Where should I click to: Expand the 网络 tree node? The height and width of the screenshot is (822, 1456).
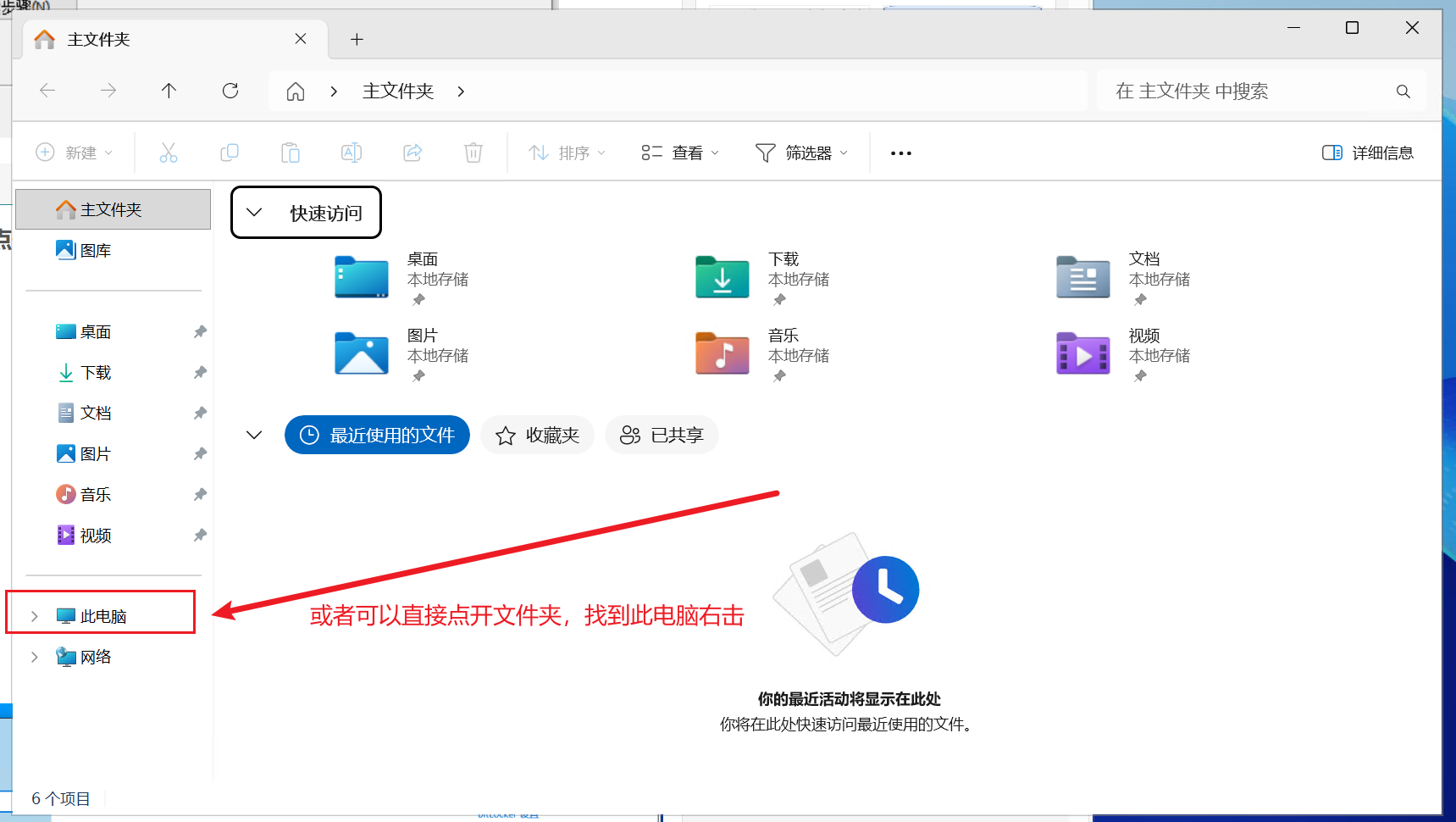35,657
